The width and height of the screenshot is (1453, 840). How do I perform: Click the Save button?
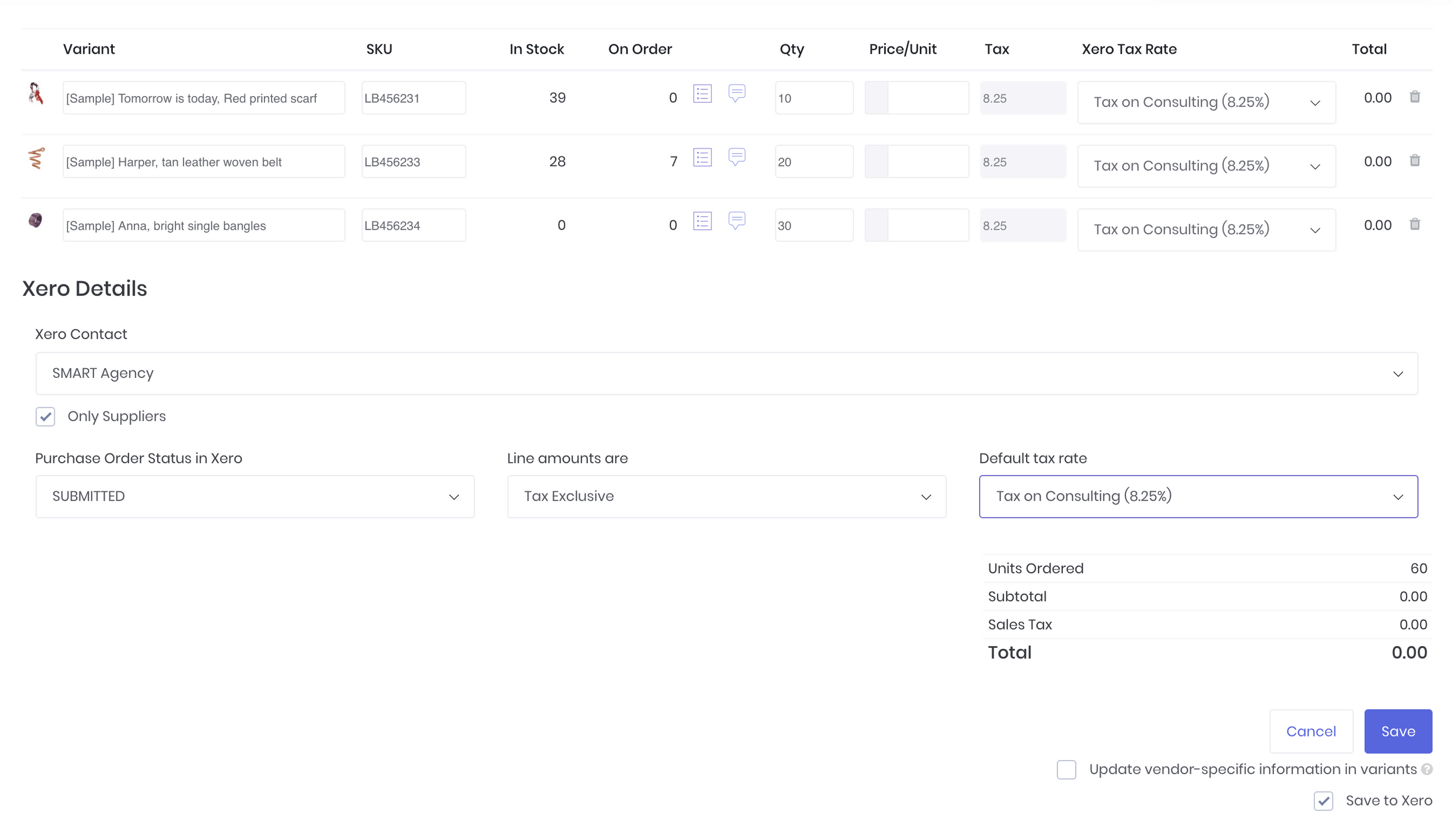coord(1398,731)
